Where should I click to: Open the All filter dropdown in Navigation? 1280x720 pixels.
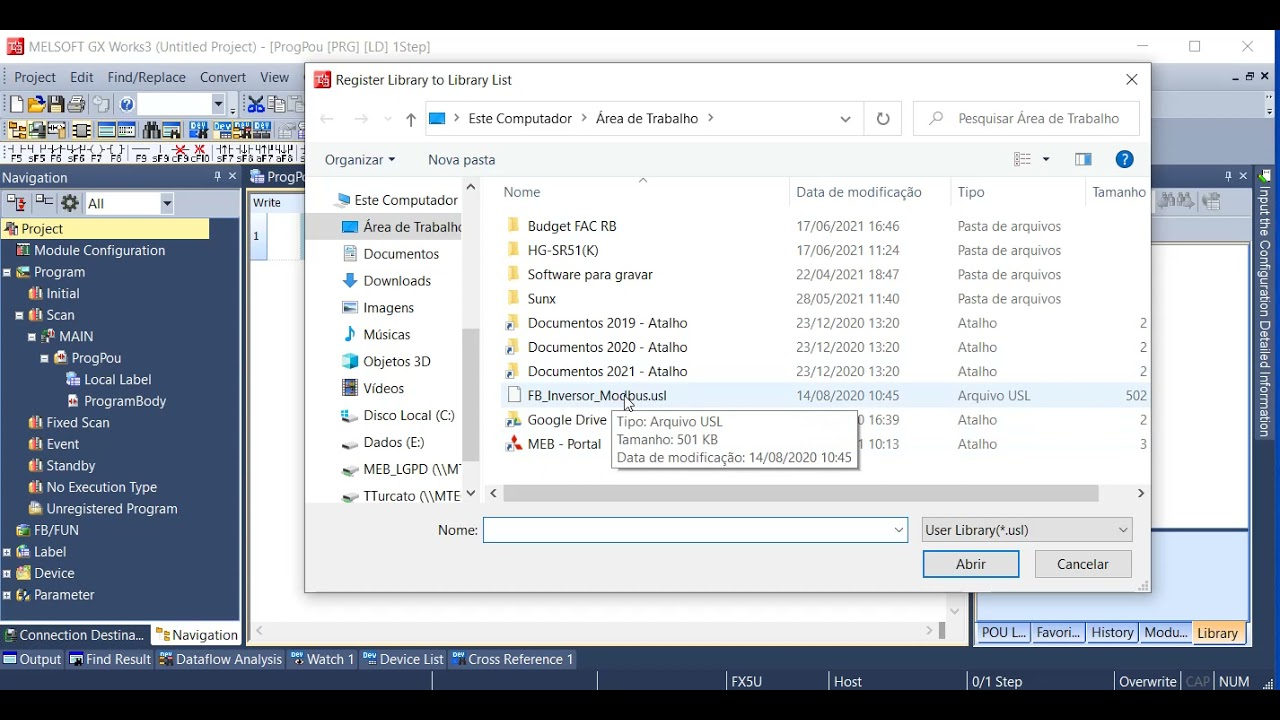point(166,203)
